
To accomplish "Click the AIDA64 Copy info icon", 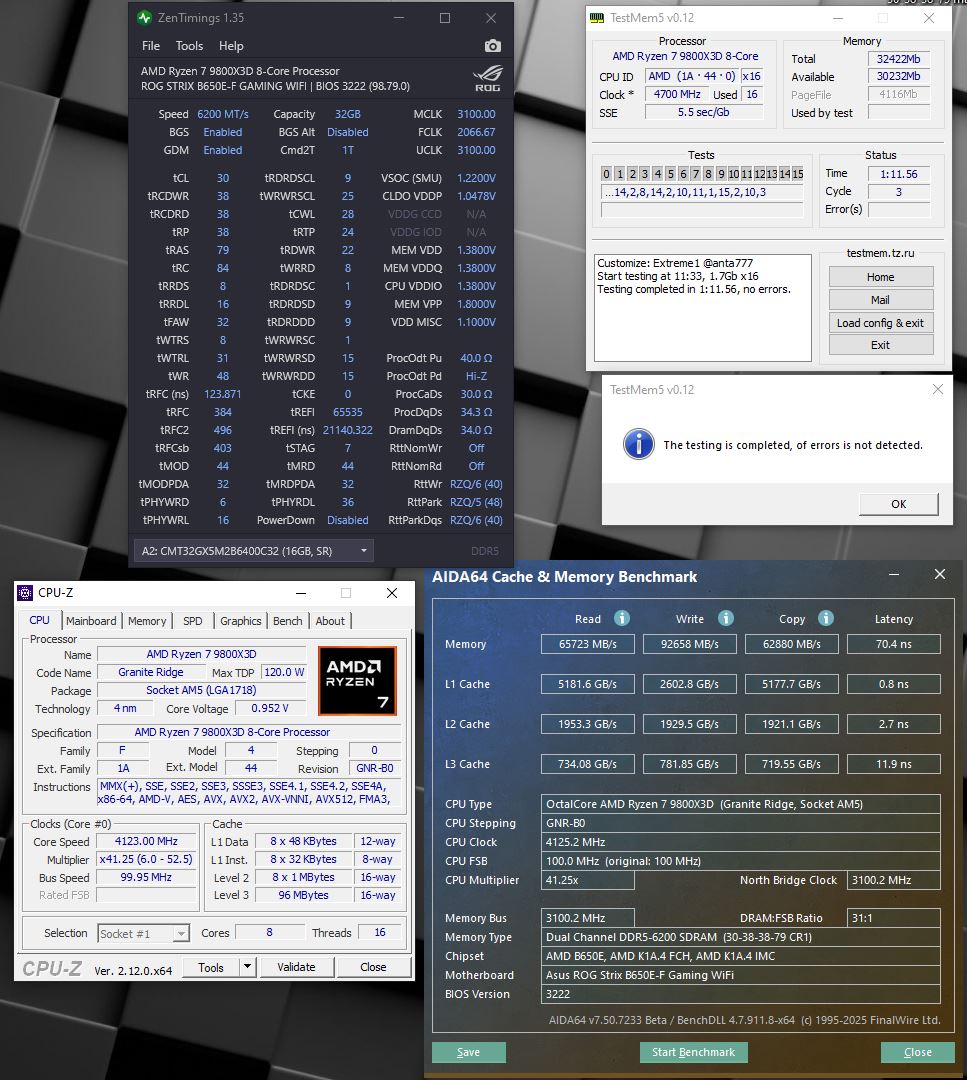I will (x=826, y=618).
